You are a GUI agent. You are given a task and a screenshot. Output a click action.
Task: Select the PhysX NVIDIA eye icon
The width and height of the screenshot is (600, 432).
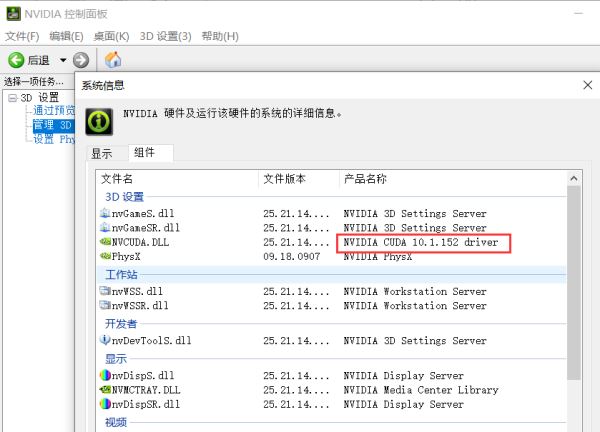pyautogui.click(x=105, y=256)
